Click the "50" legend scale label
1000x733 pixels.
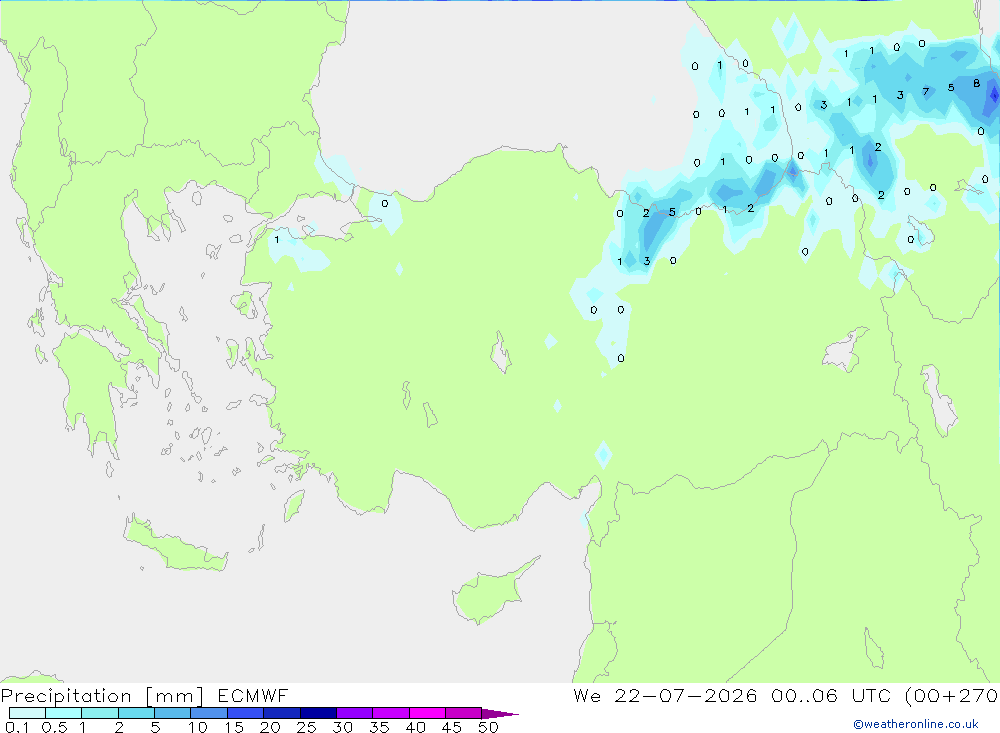[x=488, y=727]
